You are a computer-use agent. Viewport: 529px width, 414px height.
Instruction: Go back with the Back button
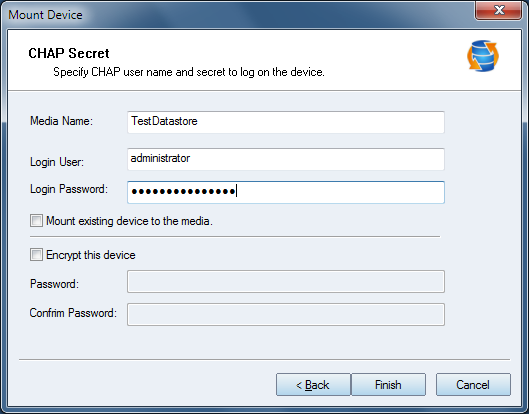pos(313,385)
